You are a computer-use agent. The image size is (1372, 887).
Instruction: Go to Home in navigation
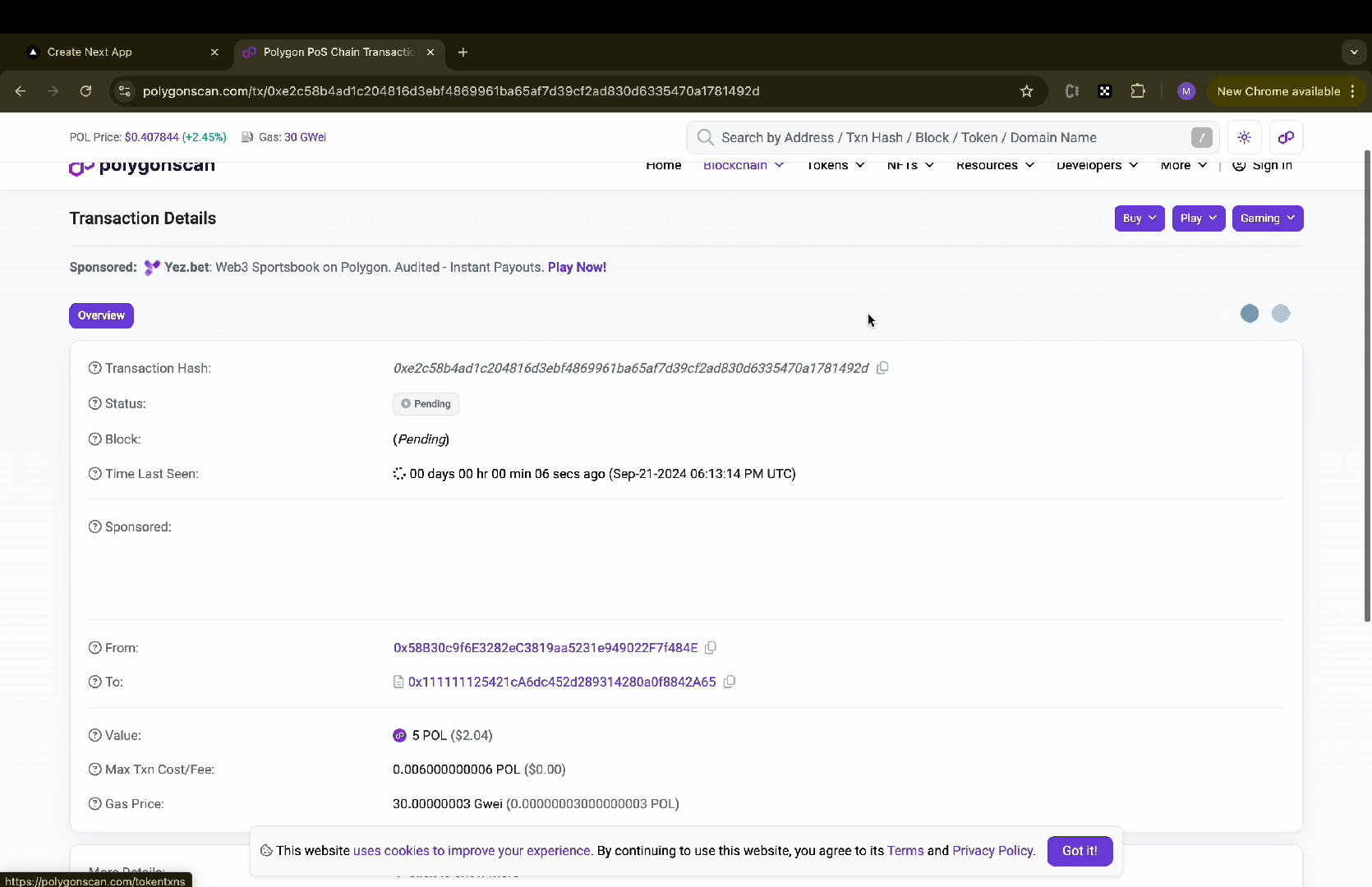(x=664, y=166)
